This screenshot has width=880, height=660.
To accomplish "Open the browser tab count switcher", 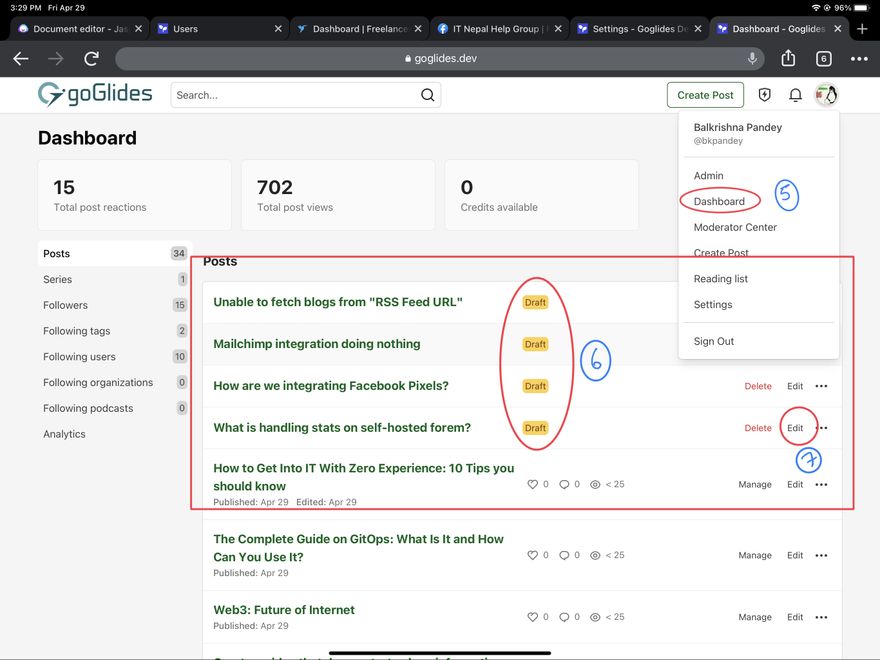I will [824, 59].
